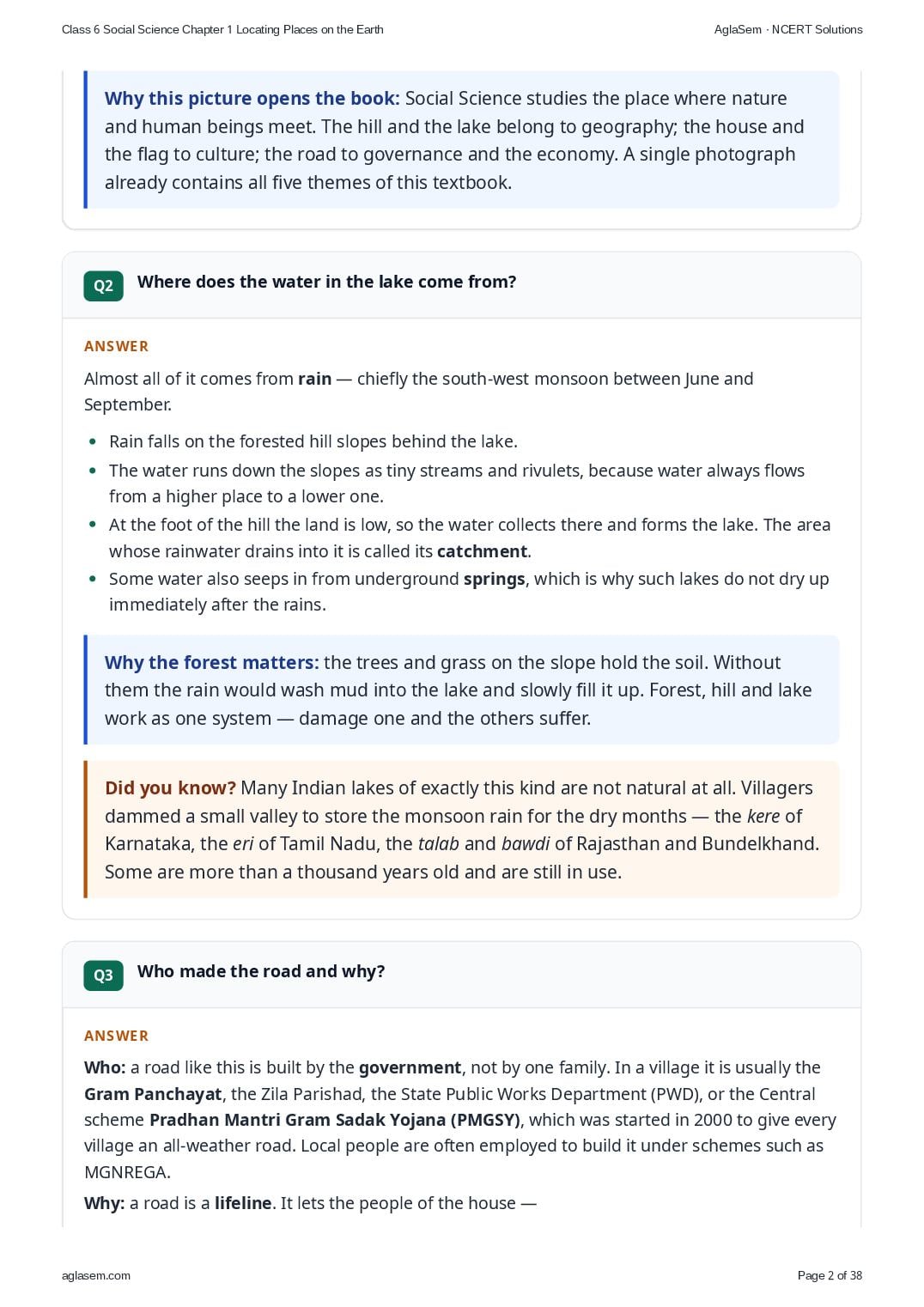Image resolution: width=924 pixels, height=1307 pixels.
Task: Click the question 'Where does the water in the lake come from?'
Action: [326, 282]
